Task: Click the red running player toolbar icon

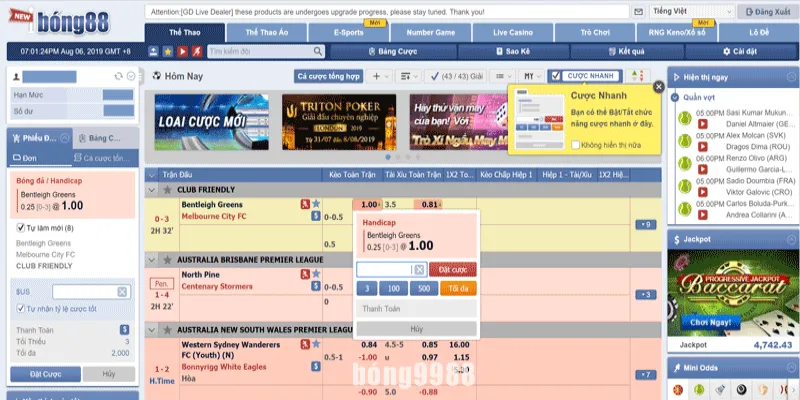Action: click(197, 52)
